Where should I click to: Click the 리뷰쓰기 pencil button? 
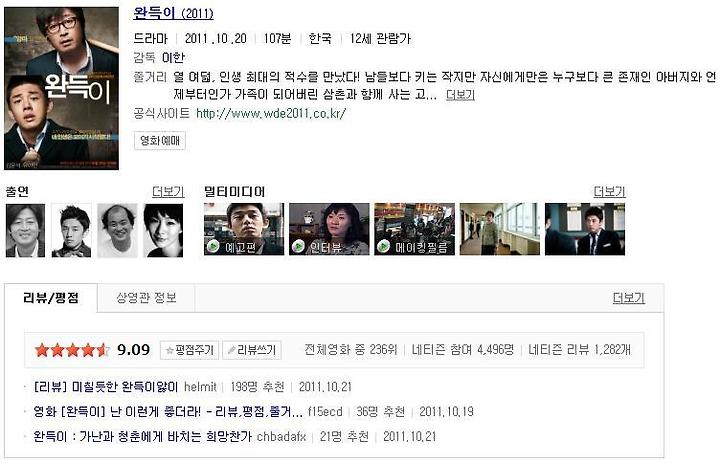coord(252,350)
